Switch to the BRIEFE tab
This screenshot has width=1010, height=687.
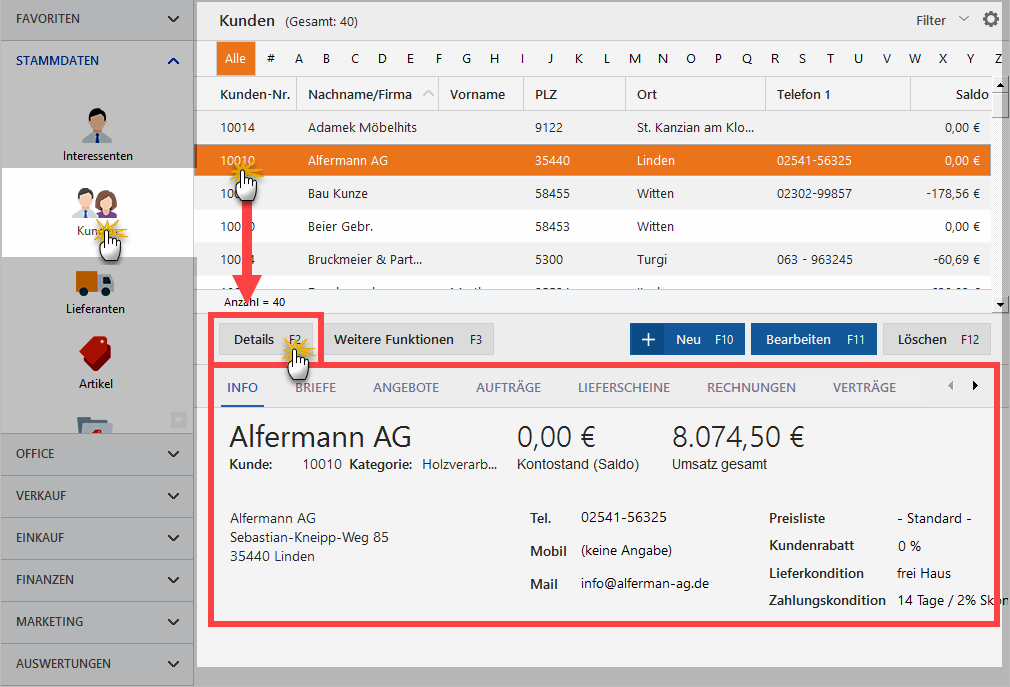point(316,388)
